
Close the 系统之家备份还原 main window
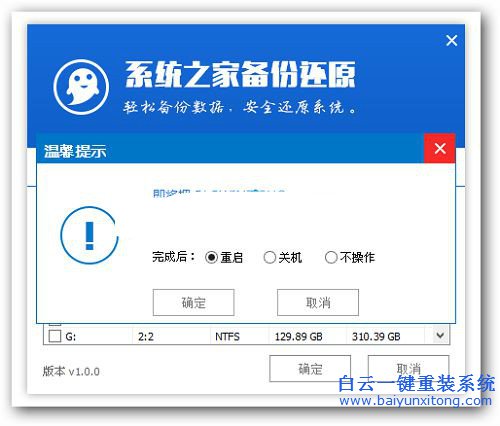(452, 41)
